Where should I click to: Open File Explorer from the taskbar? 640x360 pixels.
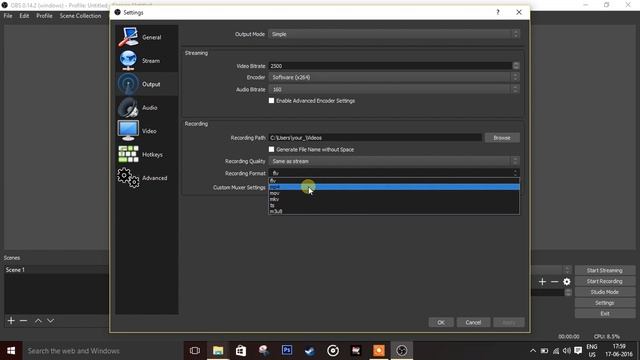218,351
